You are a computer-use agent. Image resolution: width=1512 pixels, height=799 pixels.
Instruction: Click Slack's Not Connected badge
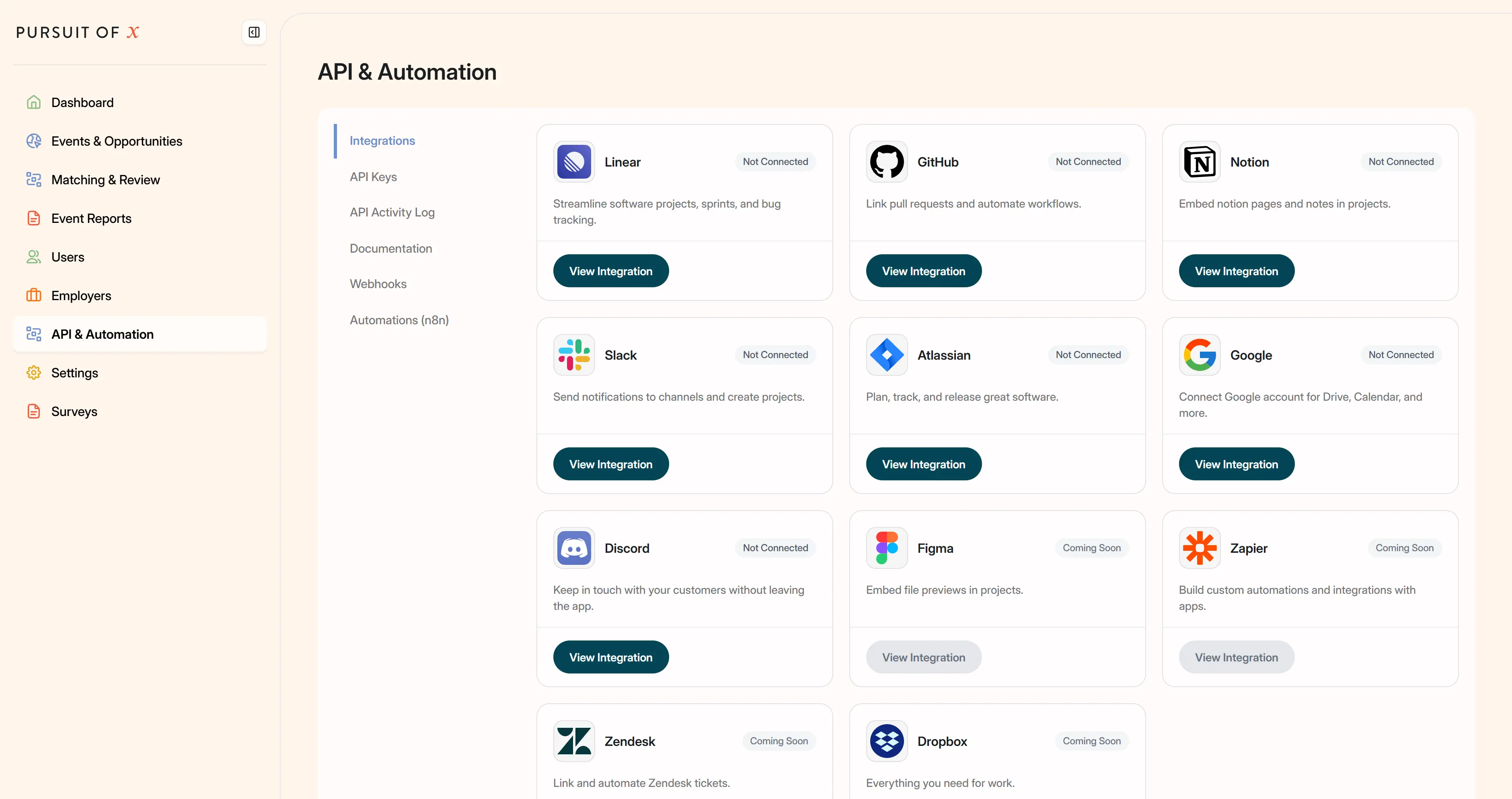pyautogui.click(x=775, y=354)
